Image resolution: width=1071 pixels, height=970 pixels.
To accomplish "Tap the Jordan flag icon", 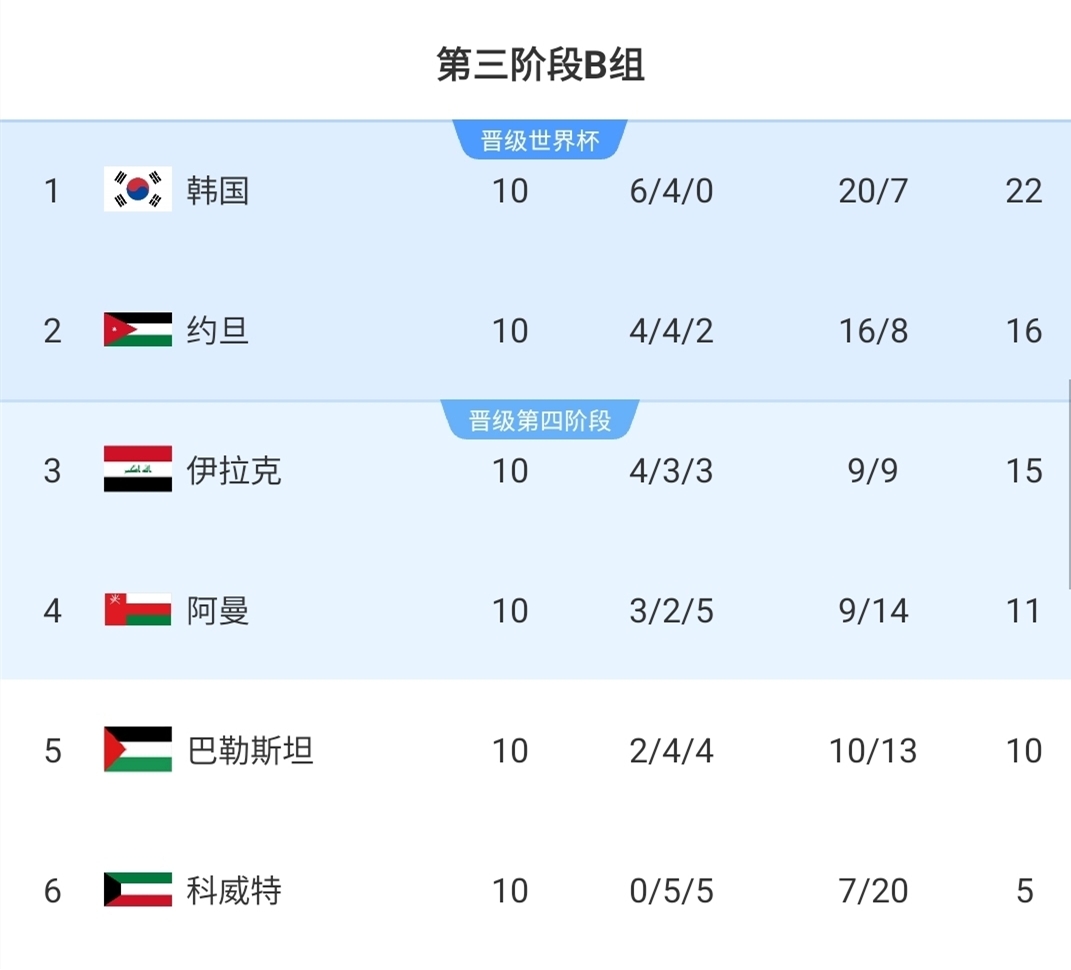I will pyautogui.click(x=138, y=330).
